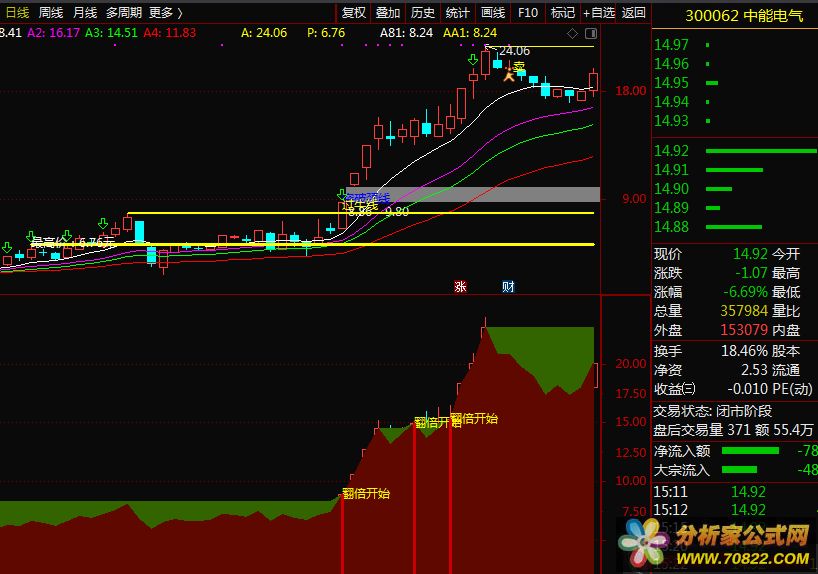Click the 涨 marker on the chart
The width and height of the screenshot is (818, 574).
click(x=460, y=286)
